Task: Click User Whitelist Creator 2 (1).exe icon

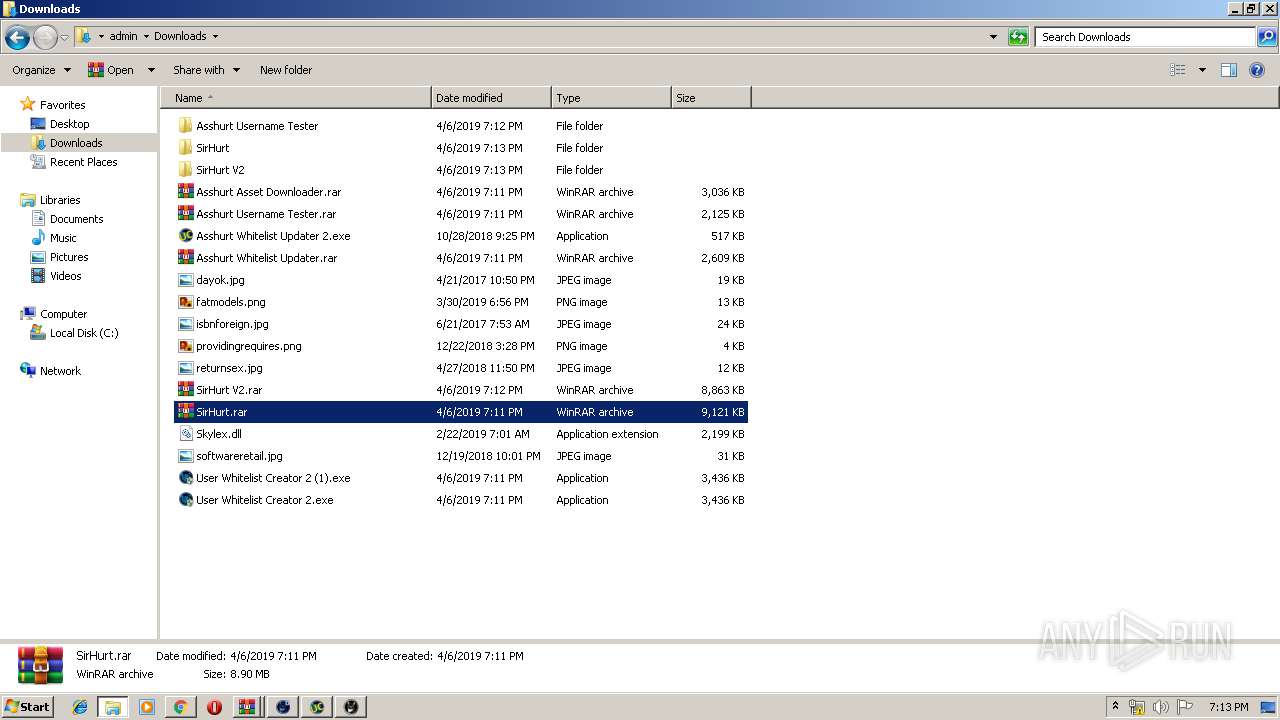Action: tap(185, 478)
